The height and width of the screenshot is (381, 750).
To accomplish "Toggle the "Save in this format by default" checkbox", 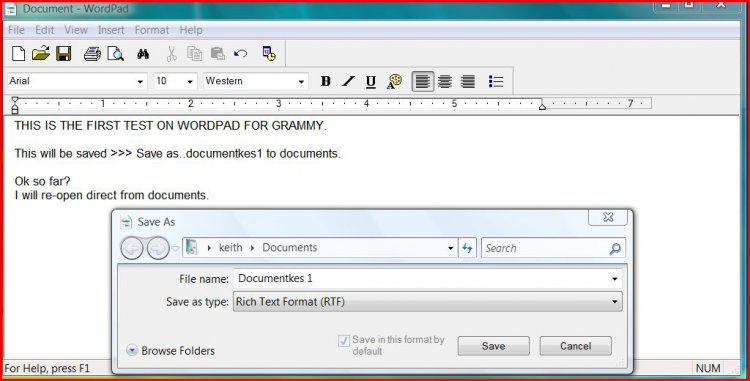I will click(x=344, y=340).
